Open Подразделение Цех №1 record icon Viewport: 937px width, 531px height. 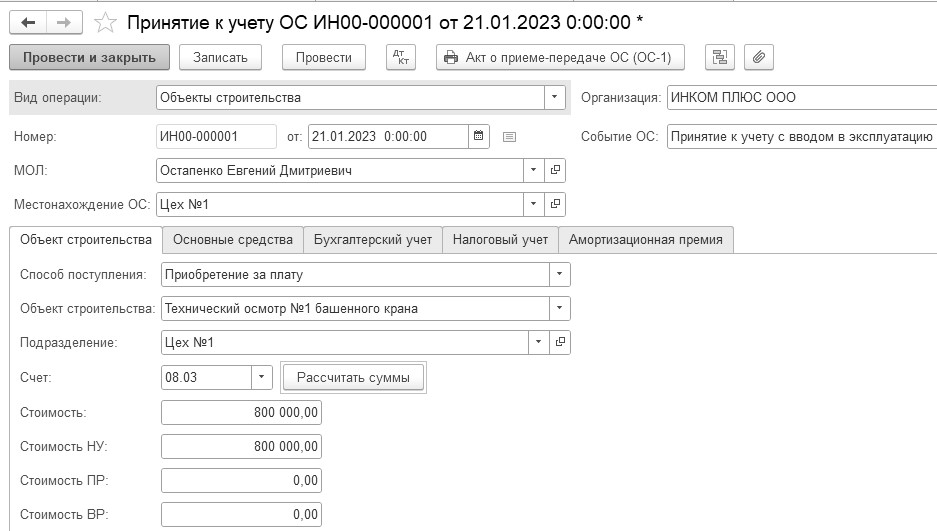[x=560, y=342]
